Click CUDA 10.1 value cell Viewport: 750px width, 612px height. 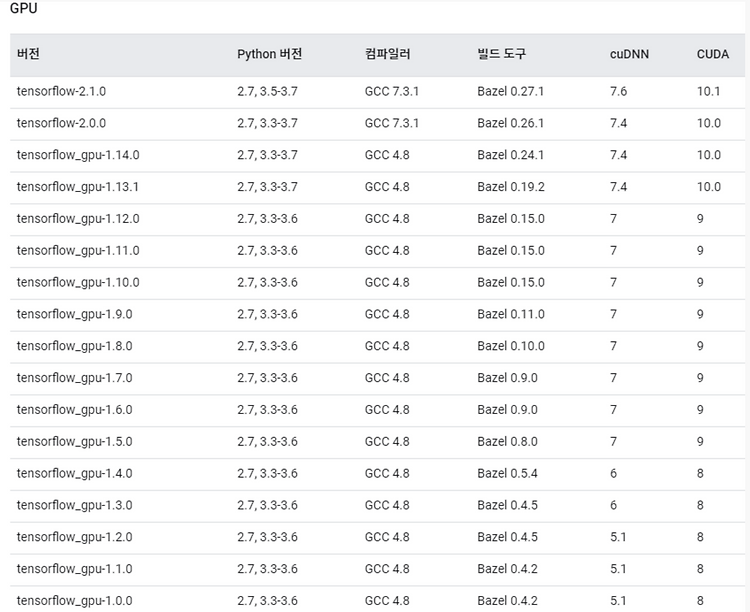[708, 91]
